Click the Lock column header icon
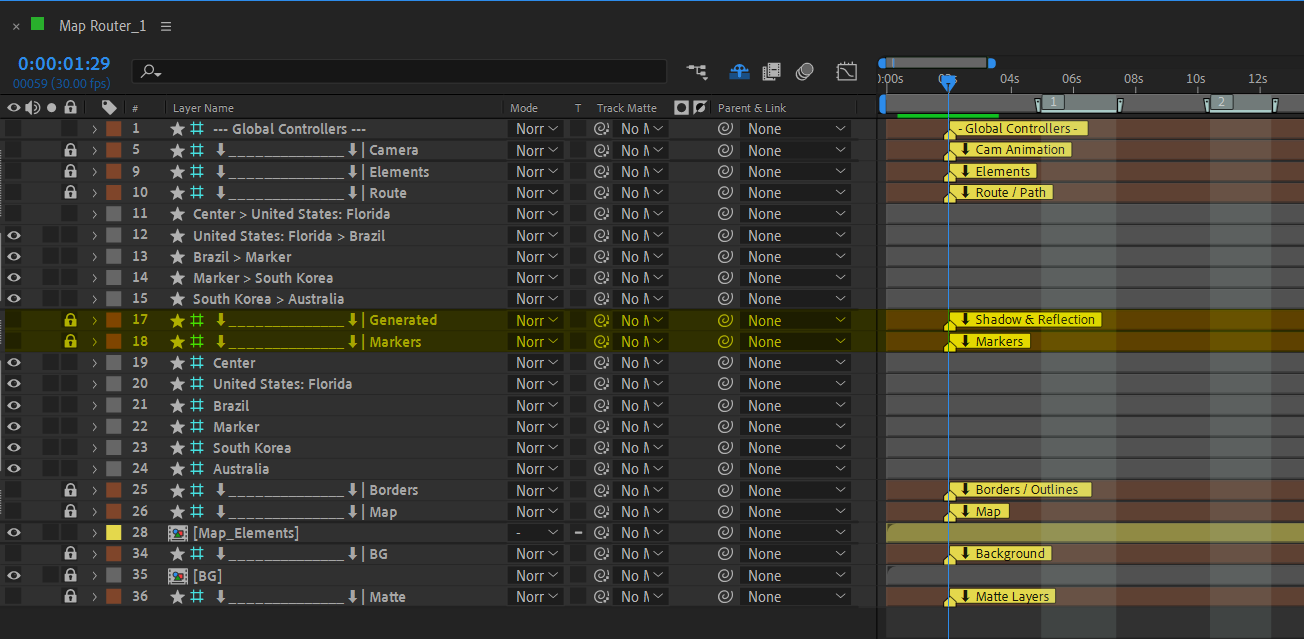The height and width of the screenshot is (639, 1304). (70, 108)
